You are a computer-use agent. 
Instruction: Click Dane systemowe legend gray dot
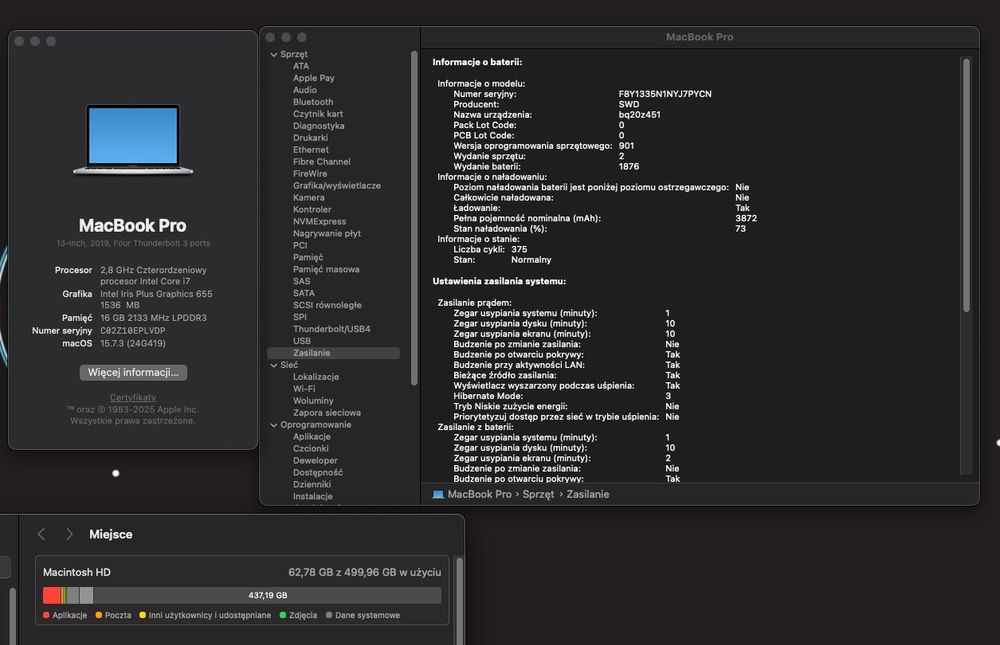[329, 616]
